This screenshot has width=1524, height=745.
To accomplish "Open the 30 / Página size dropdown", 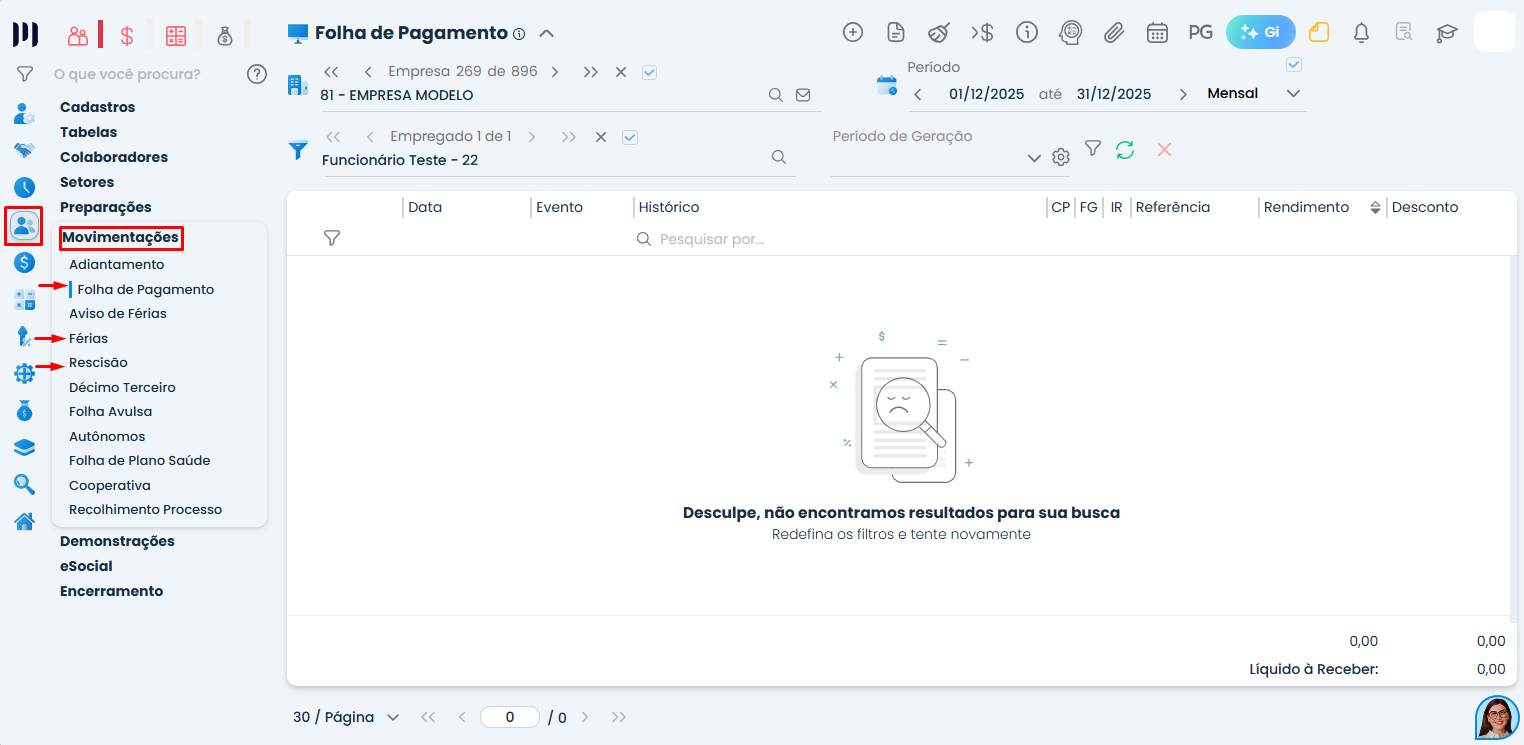I will point(346,717).
